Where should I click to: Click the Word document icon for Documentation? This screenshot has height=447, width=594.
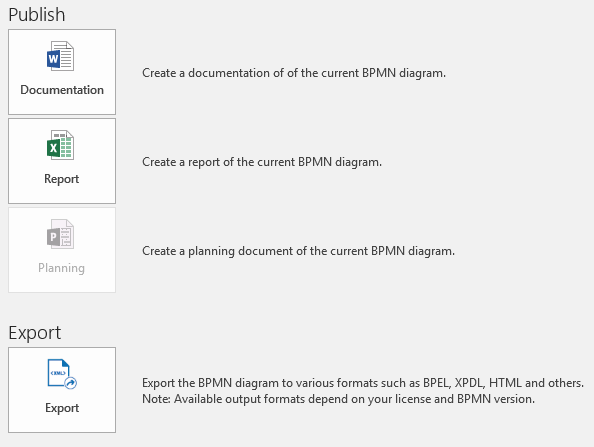click(61, 56)
